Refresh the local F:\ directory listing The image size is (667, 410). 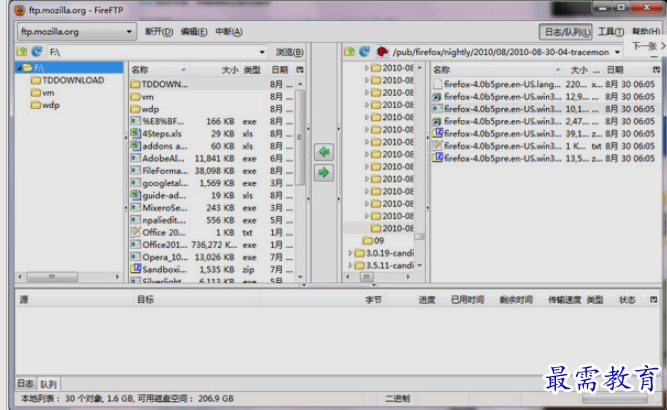click(37, 52)
